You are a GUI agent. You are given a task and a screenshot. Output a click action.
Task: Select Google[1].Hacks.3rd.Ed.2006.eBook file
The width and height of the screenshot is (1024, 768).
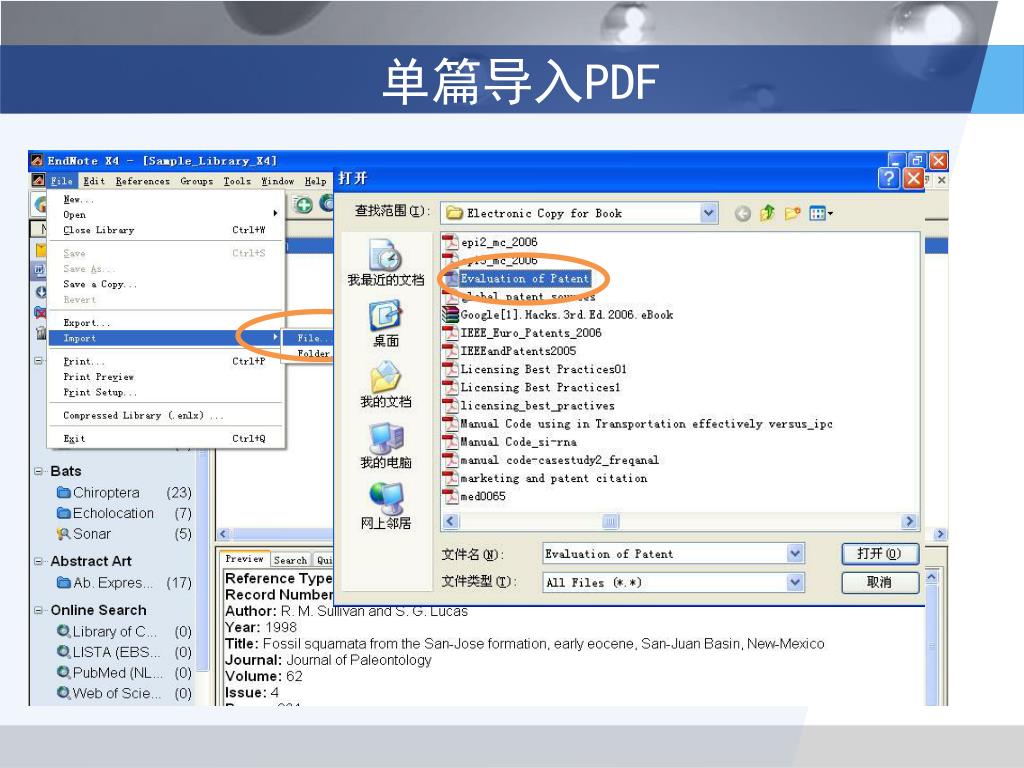558,315
